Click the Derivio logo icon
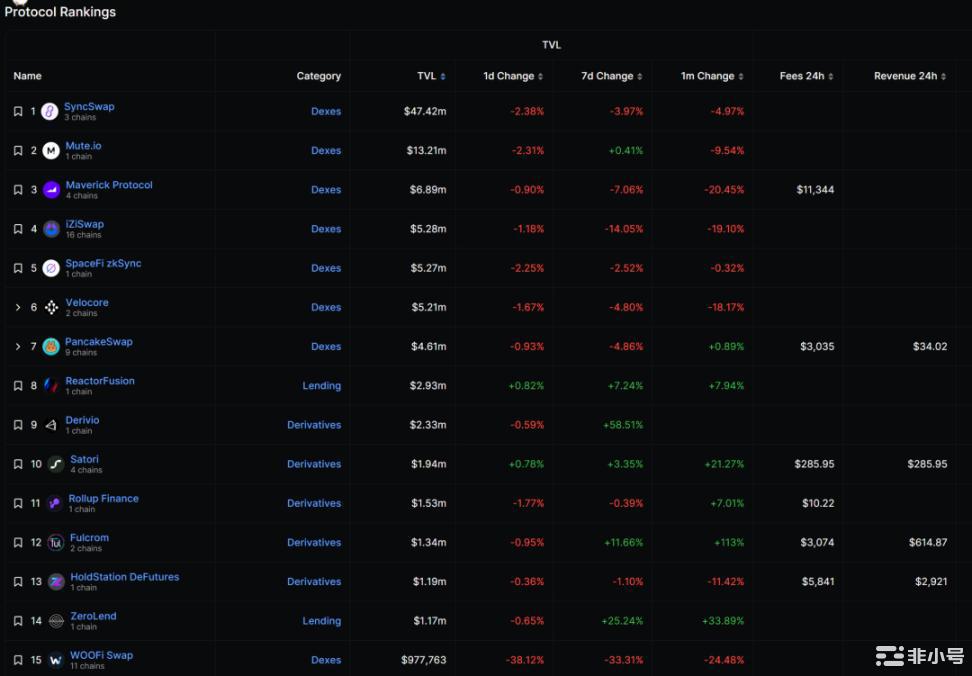972x676 pixels. pos(51,425)
